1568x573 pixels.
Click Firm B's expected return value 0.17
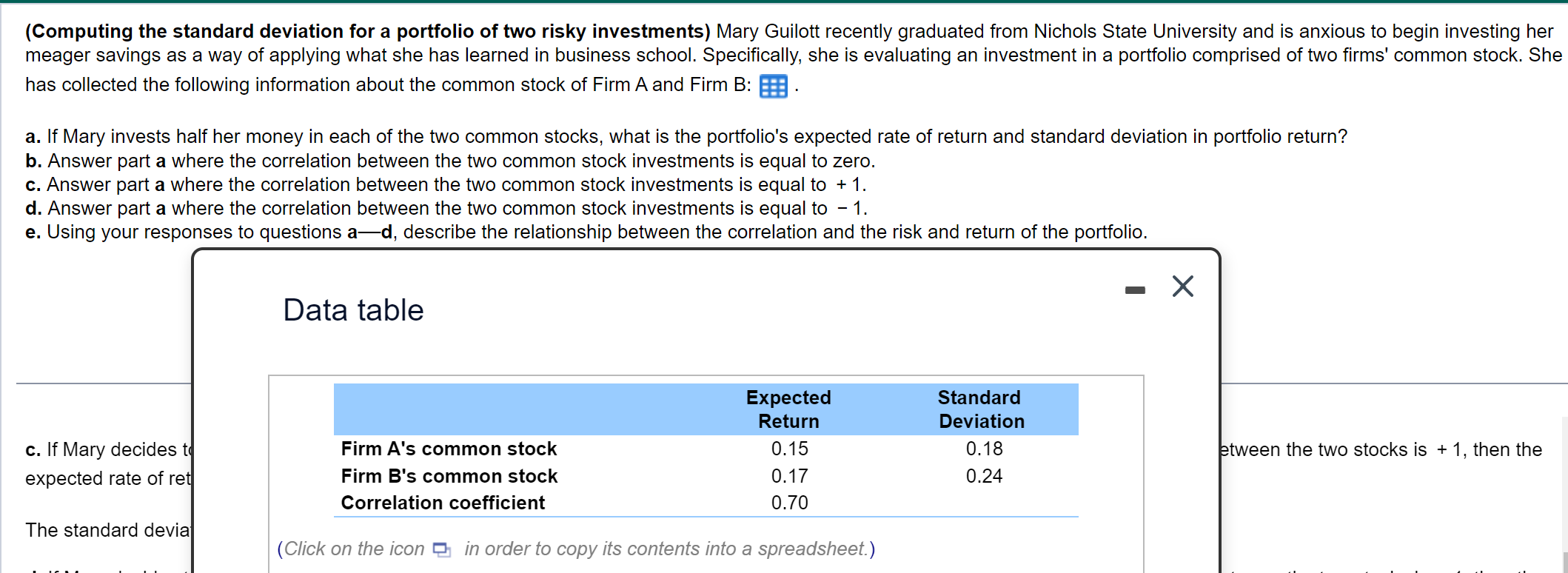click(789, 476)
